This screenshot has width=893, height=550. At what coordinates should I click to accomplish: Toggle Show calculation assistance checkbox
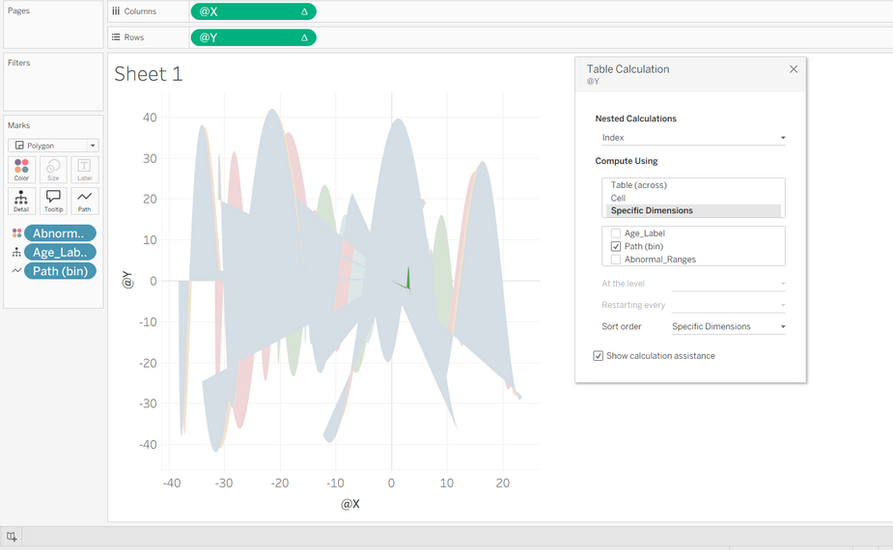[x=598, y=356]
